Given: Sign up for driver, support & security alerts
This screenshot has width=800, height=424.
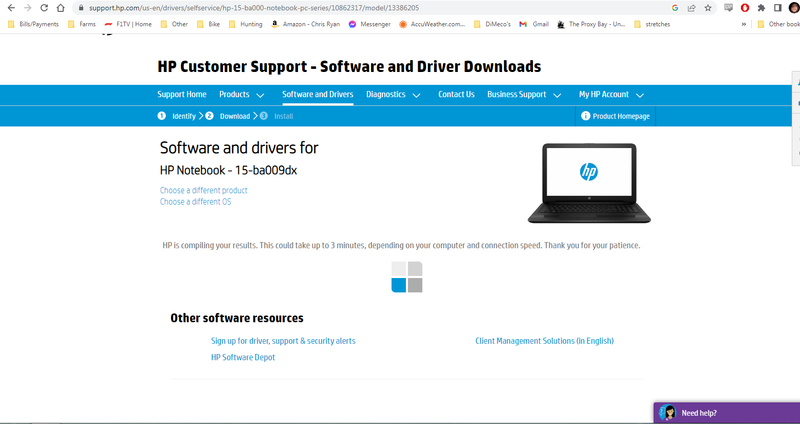Looking at the screenshot, I should click(x=283, y=341).
